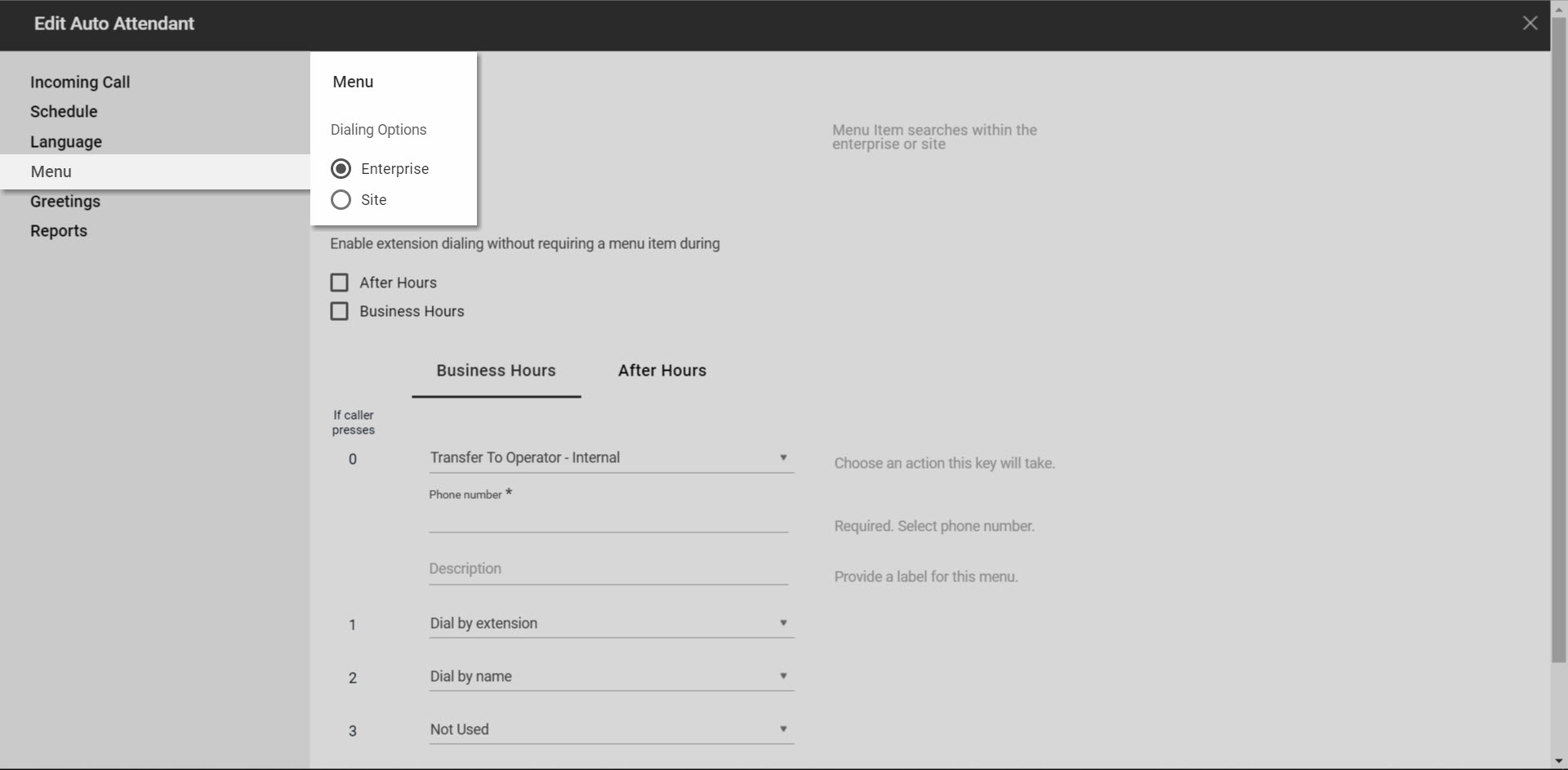Enable extension dialing during After Hours
Image resolution: width=1568 pixels, height=770 pixels.
tap(339, 283)
